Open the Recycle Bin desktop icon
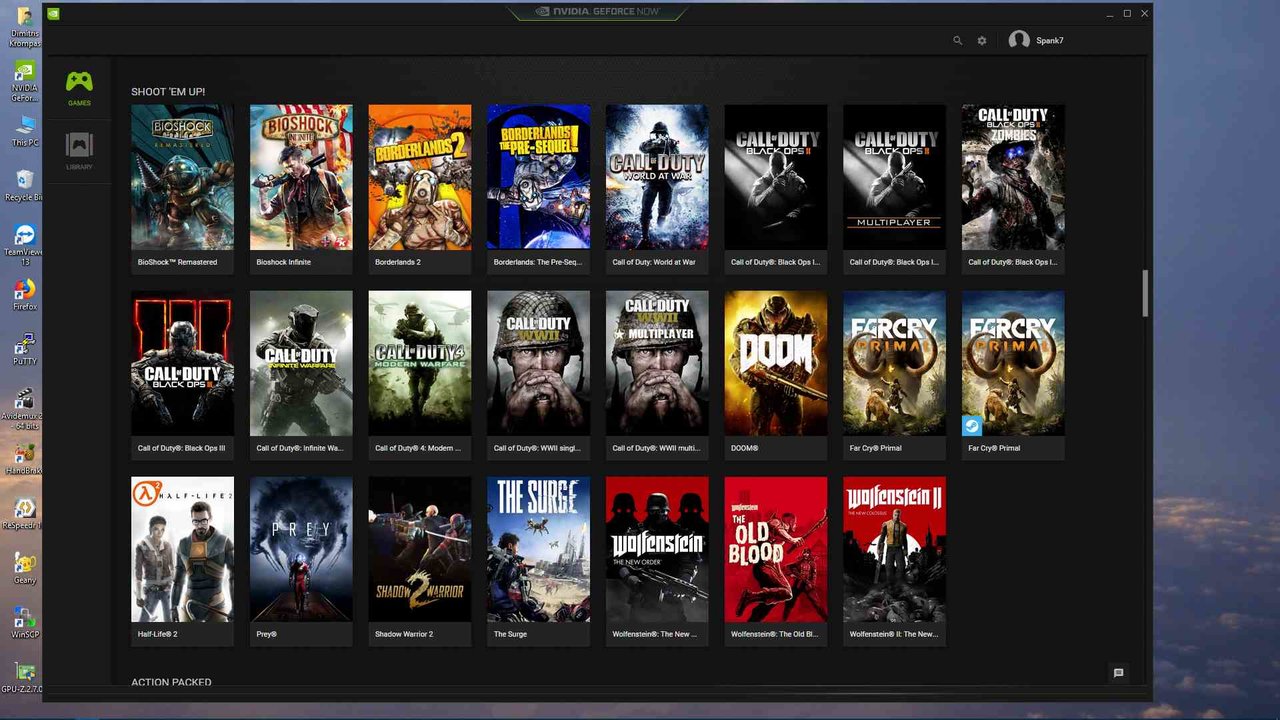 (x=25, y=185)
